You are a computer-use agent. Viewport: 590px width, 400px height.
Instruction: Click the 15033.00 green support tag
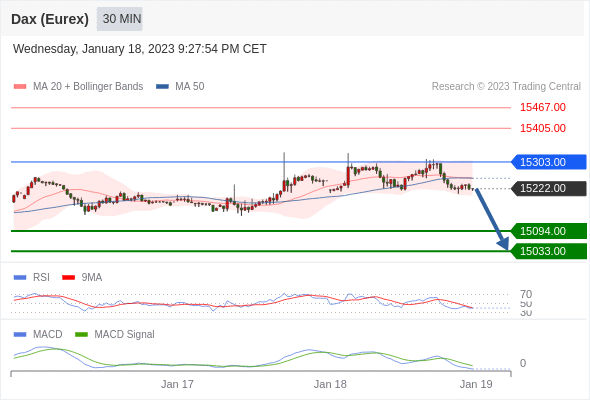(549, 251)
